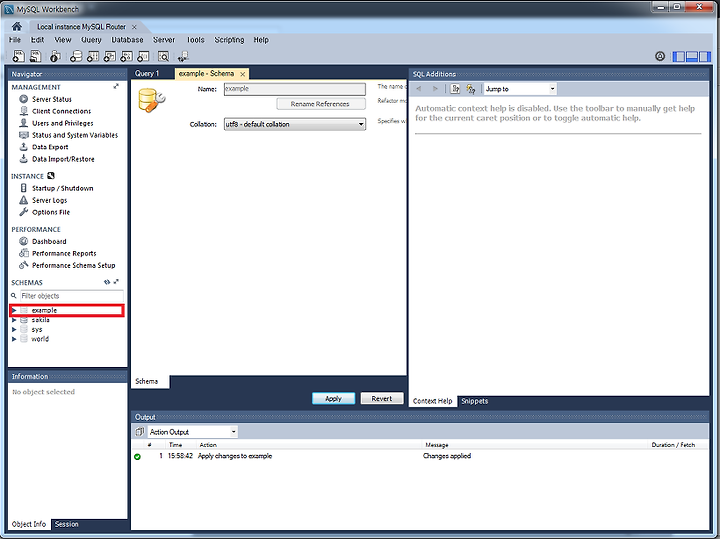
Task: Open Server Logs
Action: (x=43, y=200)
